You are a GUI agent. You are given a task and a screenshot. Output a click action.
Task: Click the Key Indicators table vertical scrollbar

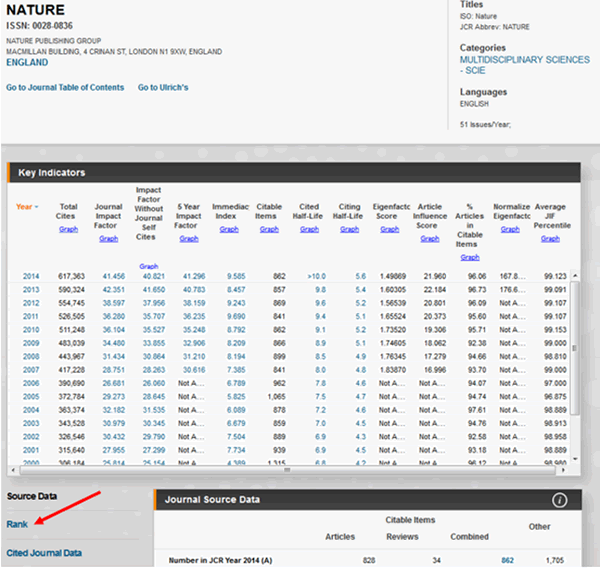pos(574,350)
